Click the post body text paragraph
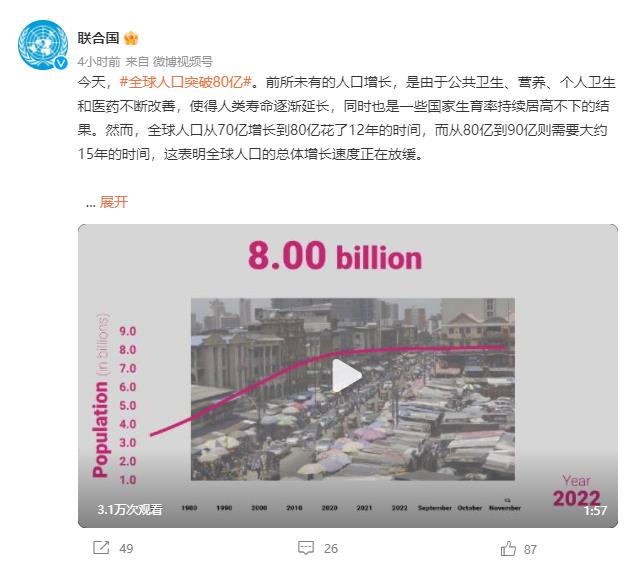This screenshot has height=566, width=635. (346, 118)
